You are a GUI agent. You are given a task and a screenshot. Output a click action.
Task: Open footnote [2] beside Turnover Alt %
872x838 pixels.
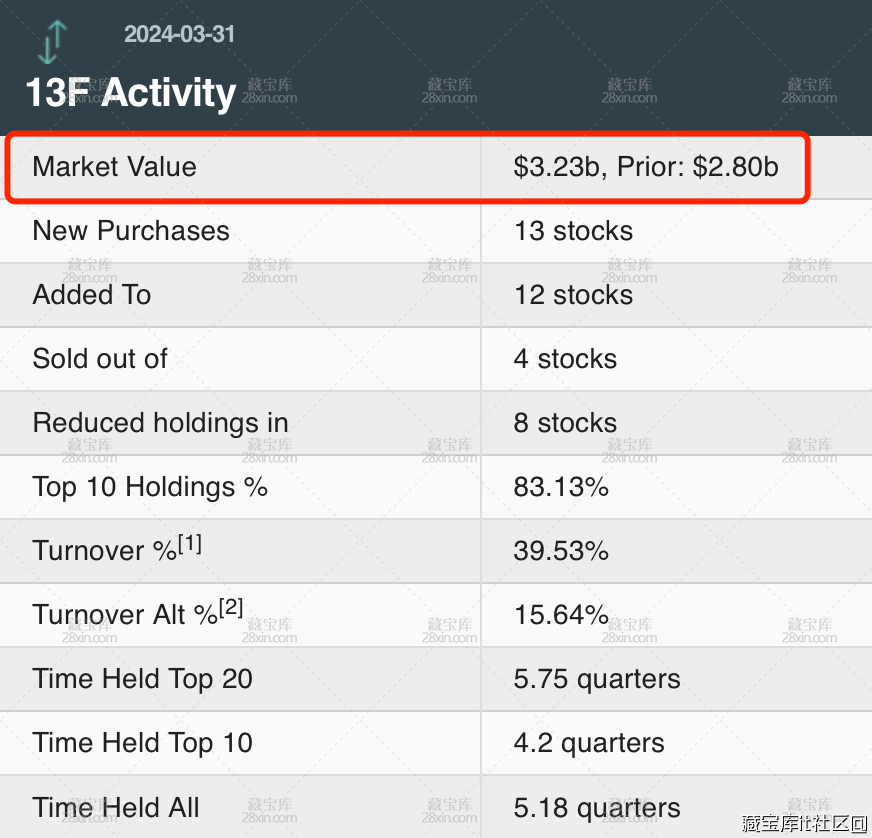[231, 608]
